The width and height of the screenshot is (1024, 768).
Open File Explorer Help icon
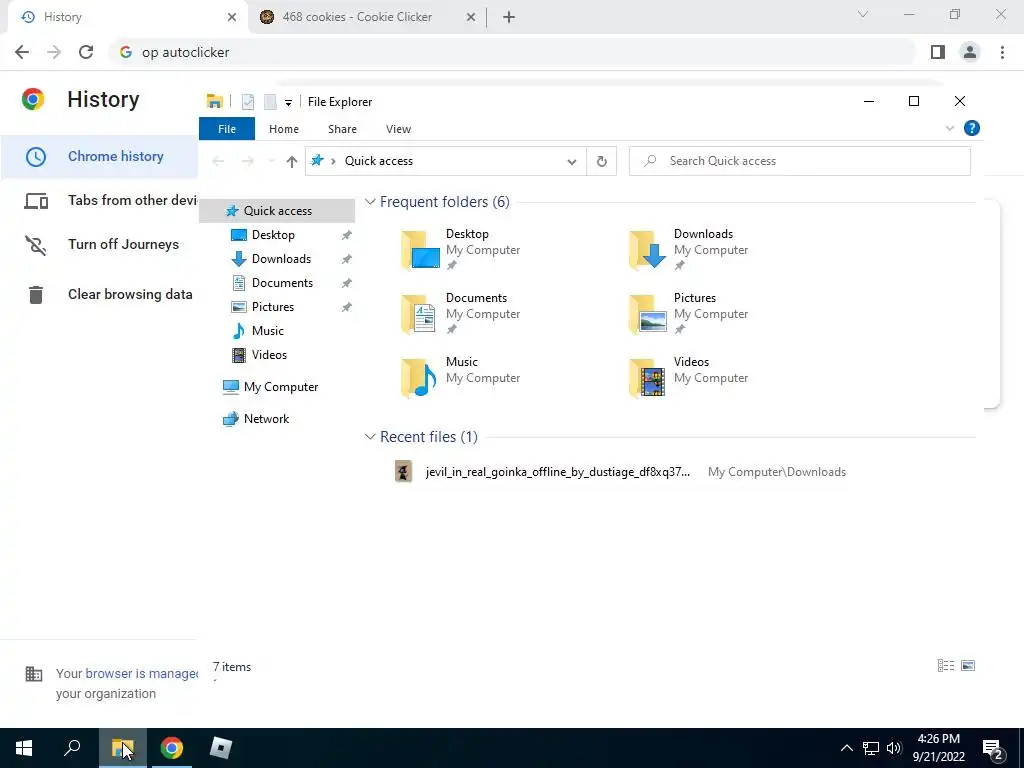point(972,128)
